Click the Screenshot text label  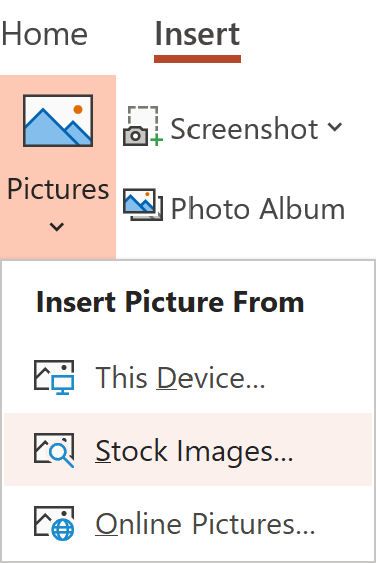click(244, 129)
